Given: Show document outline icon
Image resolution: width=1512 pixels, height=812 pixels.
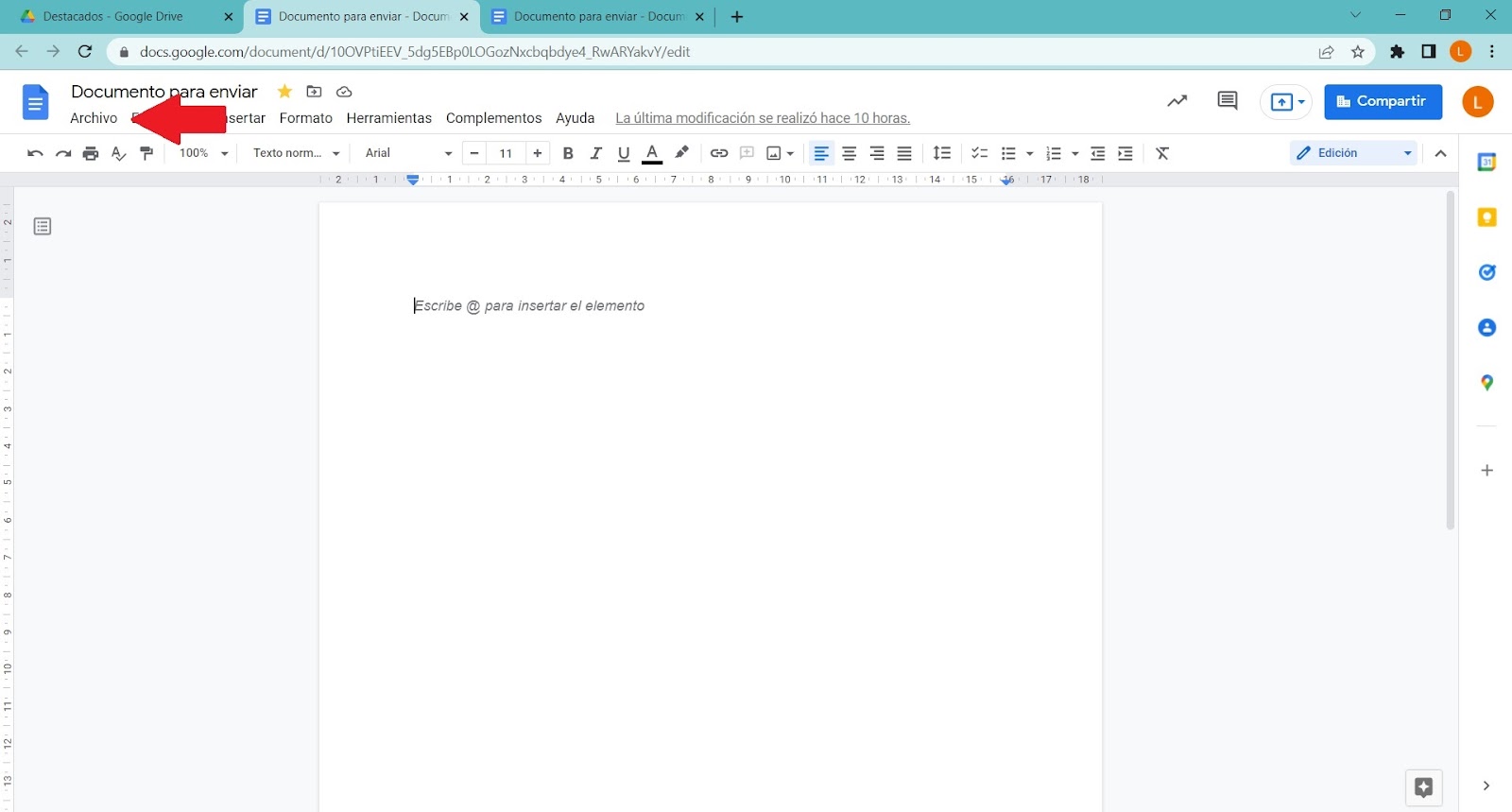Looking at the screenshot, I should point(42,226).
